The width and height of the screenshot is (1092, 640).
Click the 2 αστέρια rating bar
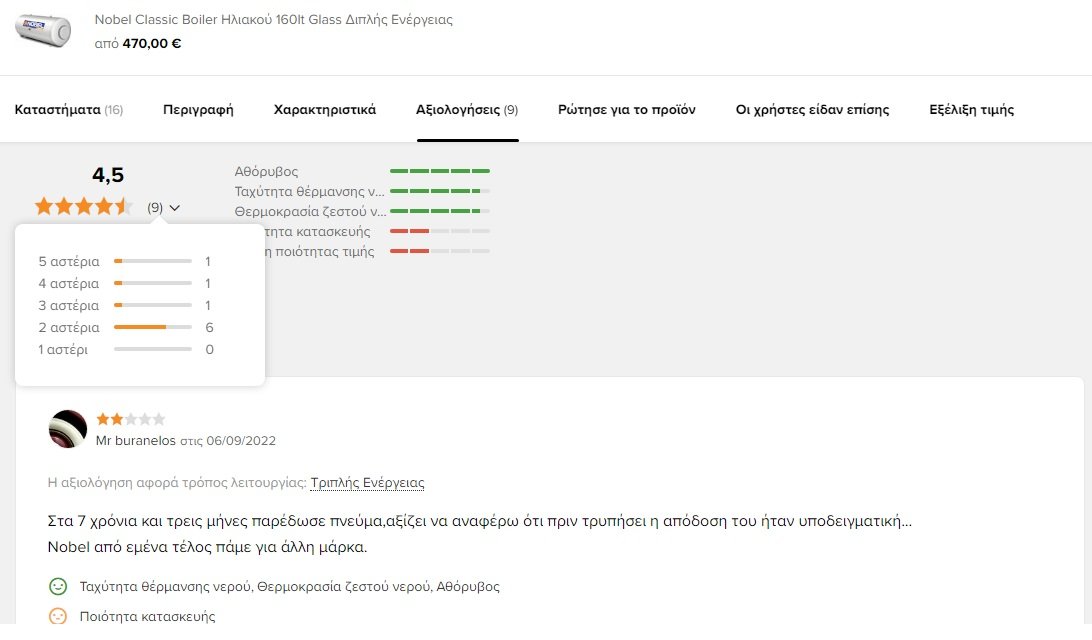153,327
